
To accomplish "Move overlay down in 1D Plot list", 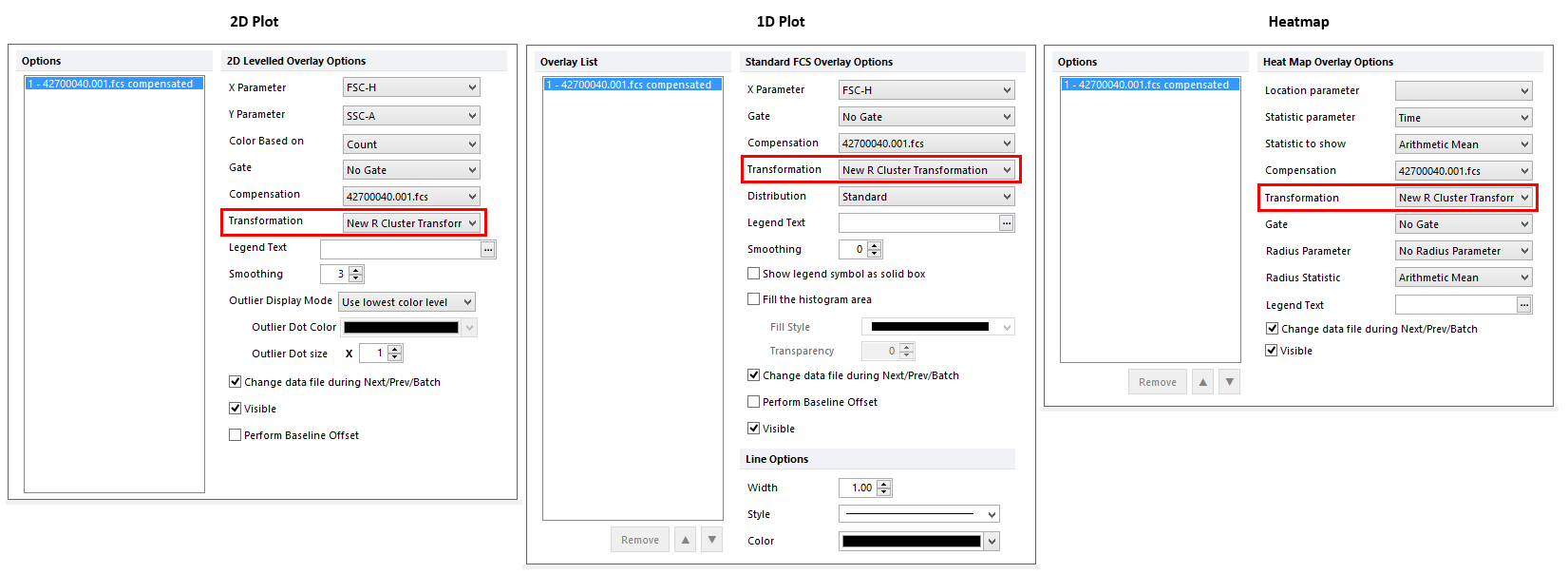I will coord(711,540).
